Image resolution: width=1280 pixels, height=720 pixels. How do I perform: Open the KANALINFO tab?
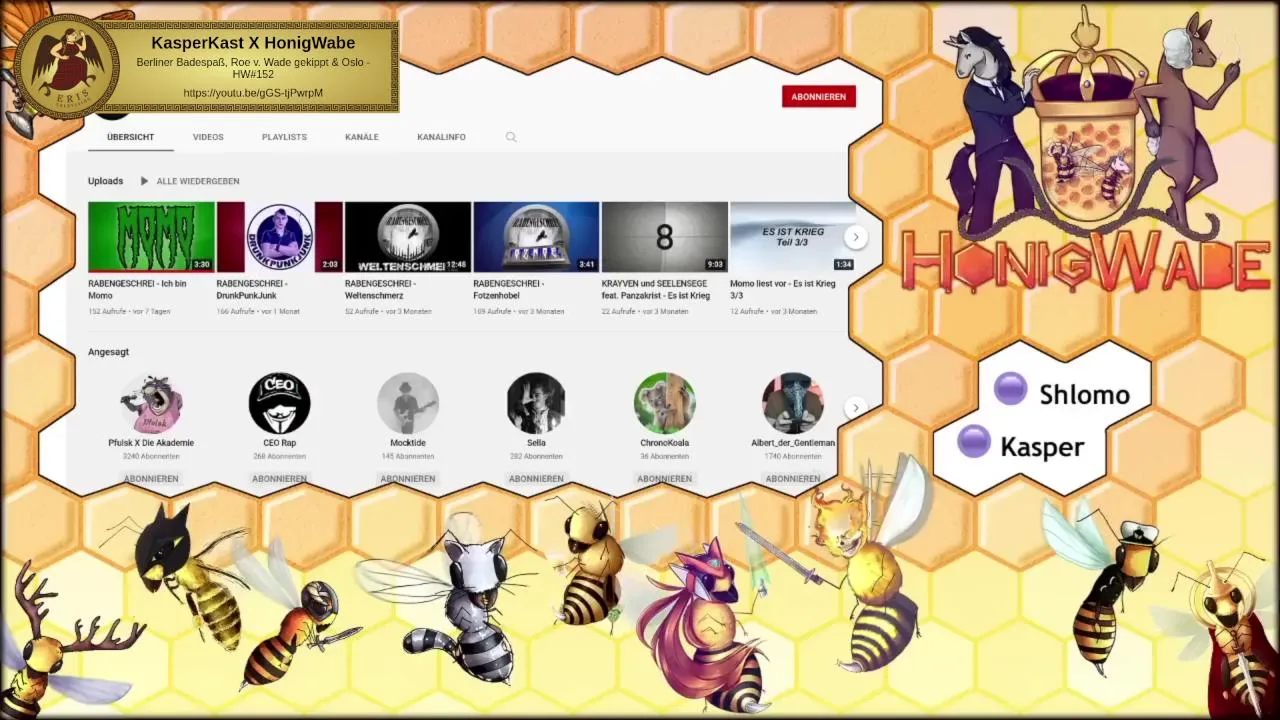(441, 137)
